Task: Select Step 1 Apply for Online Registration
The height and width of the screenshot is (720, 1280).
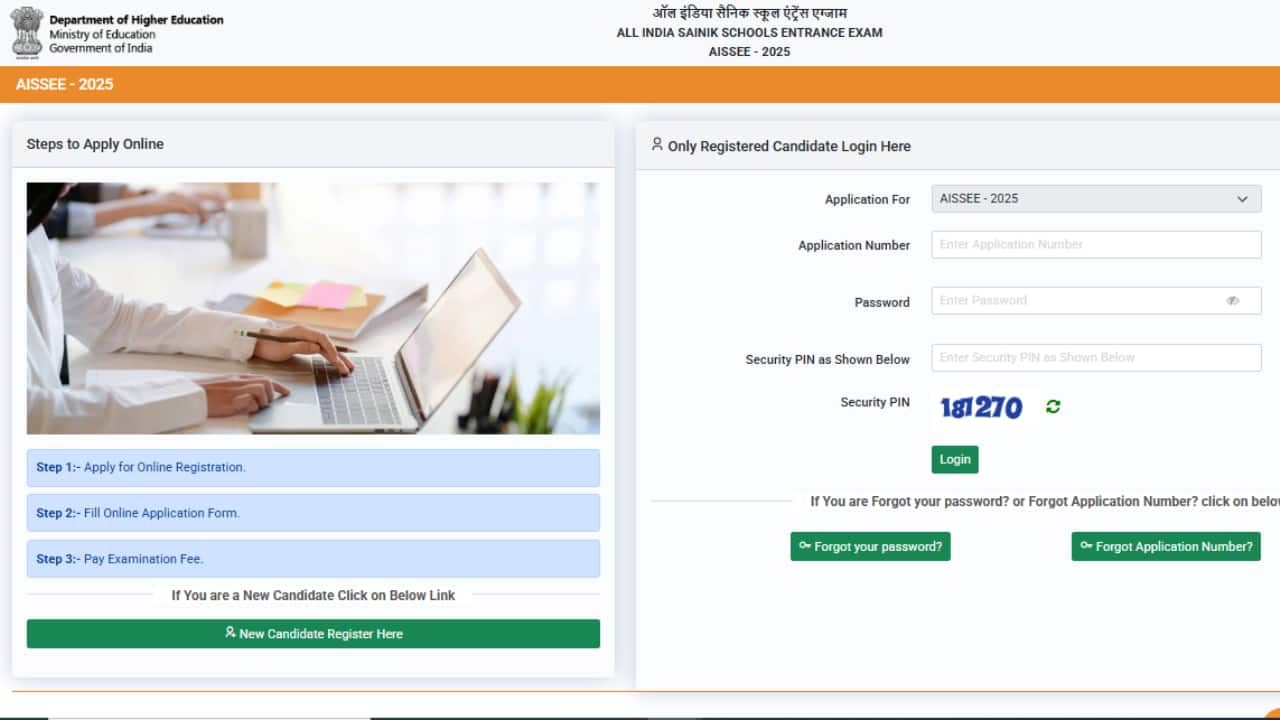Action: coord(313,468)
